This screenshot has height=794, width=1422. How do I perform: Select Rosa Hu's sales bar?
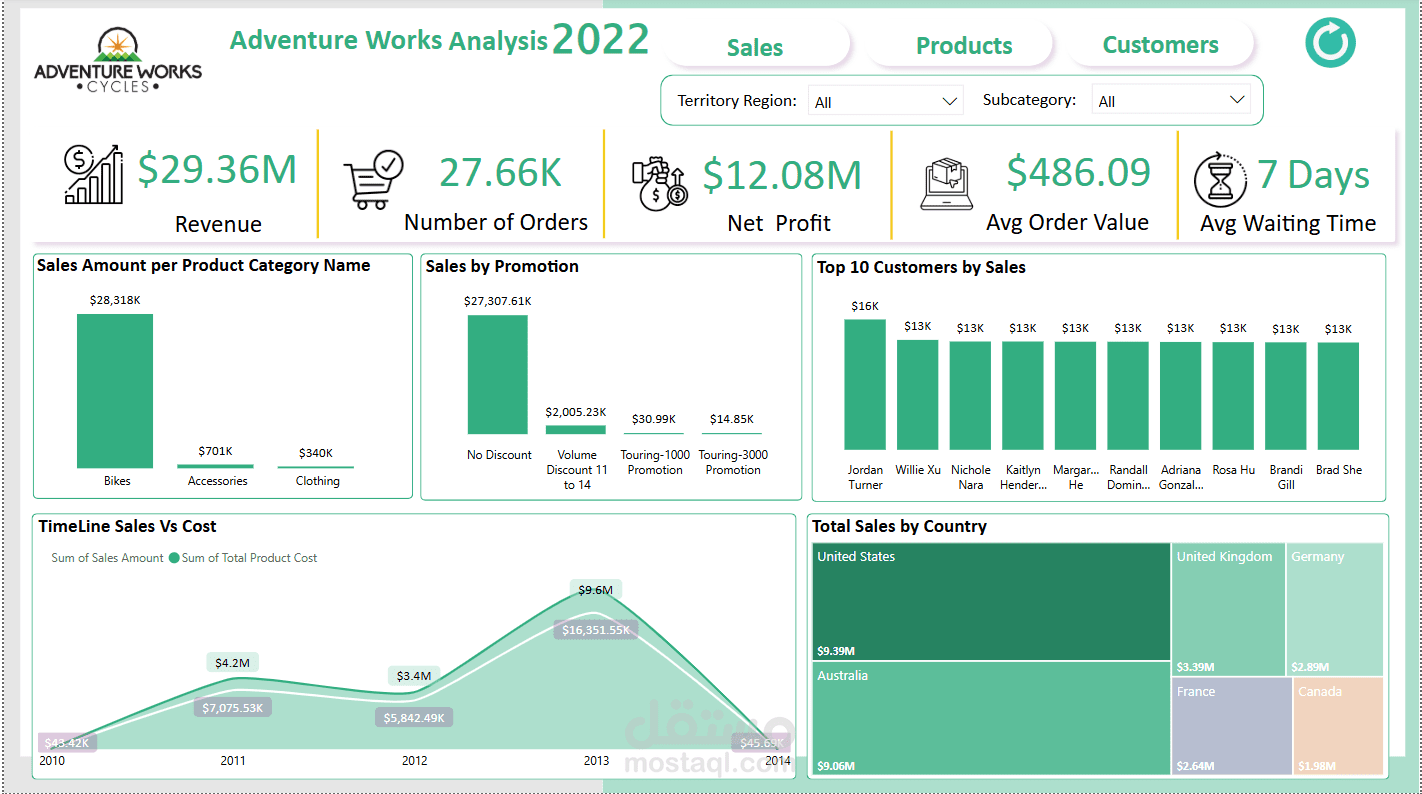click(x=1233, y=396)
